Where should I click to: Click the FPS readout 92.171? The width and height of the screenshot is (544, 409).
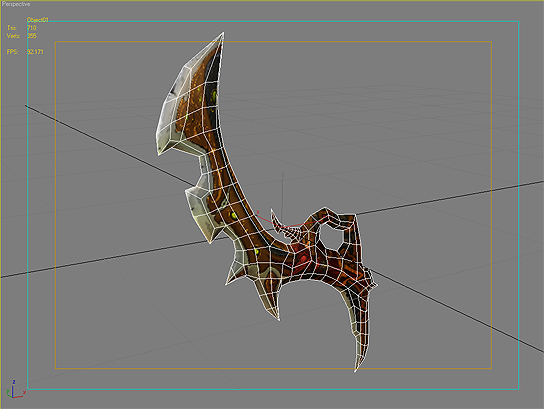click(x=35, y=52)
